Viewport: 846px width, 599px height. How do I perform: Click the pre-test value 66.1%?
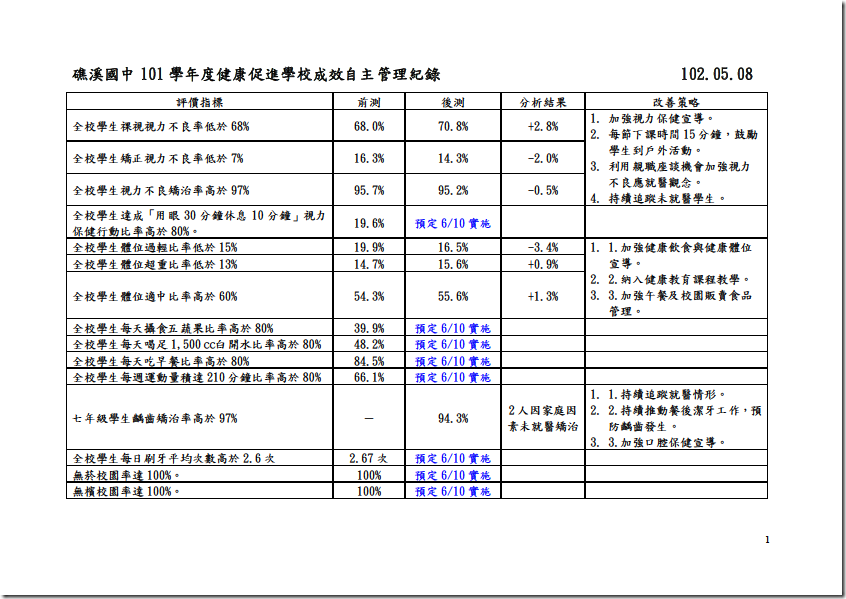(369, 377)
